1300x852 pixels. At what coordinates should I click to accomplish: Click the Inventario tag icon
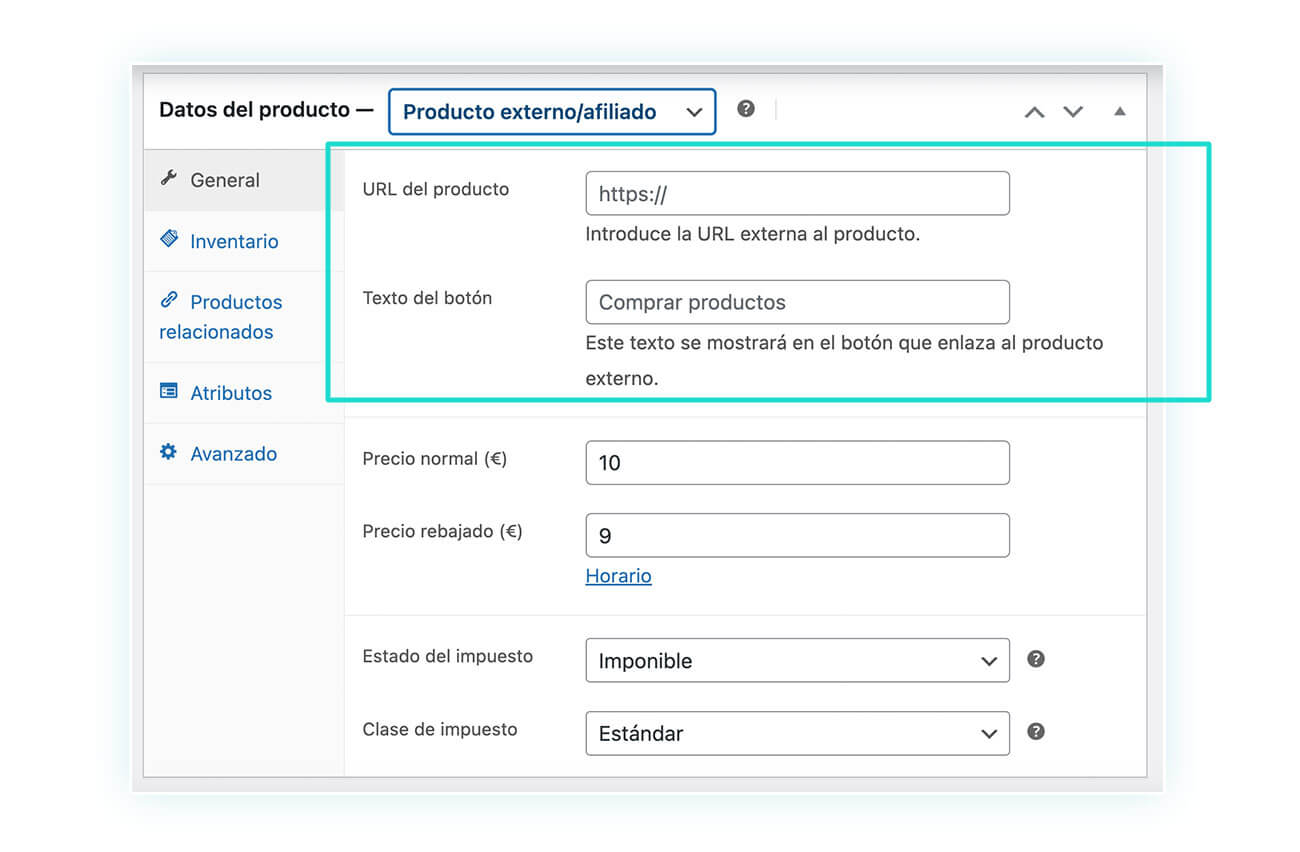[169, 239]
